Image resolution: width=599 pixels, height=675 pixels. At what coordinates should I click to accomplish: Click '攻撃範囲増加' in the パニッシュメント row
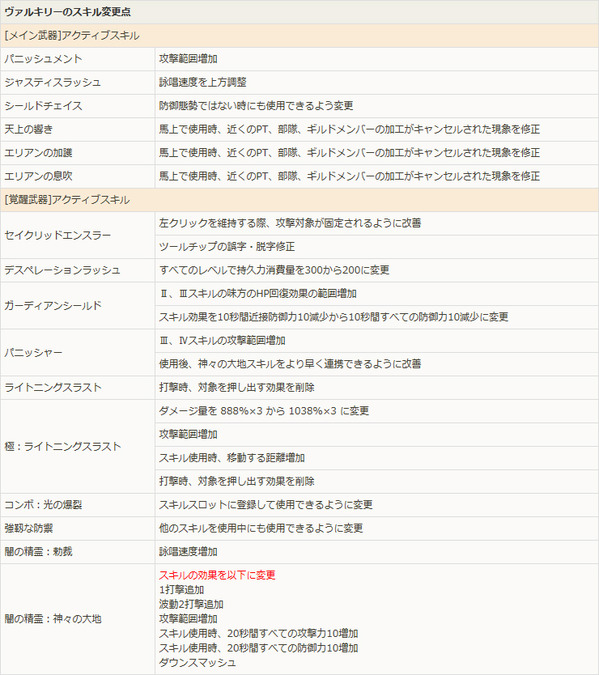188,59
